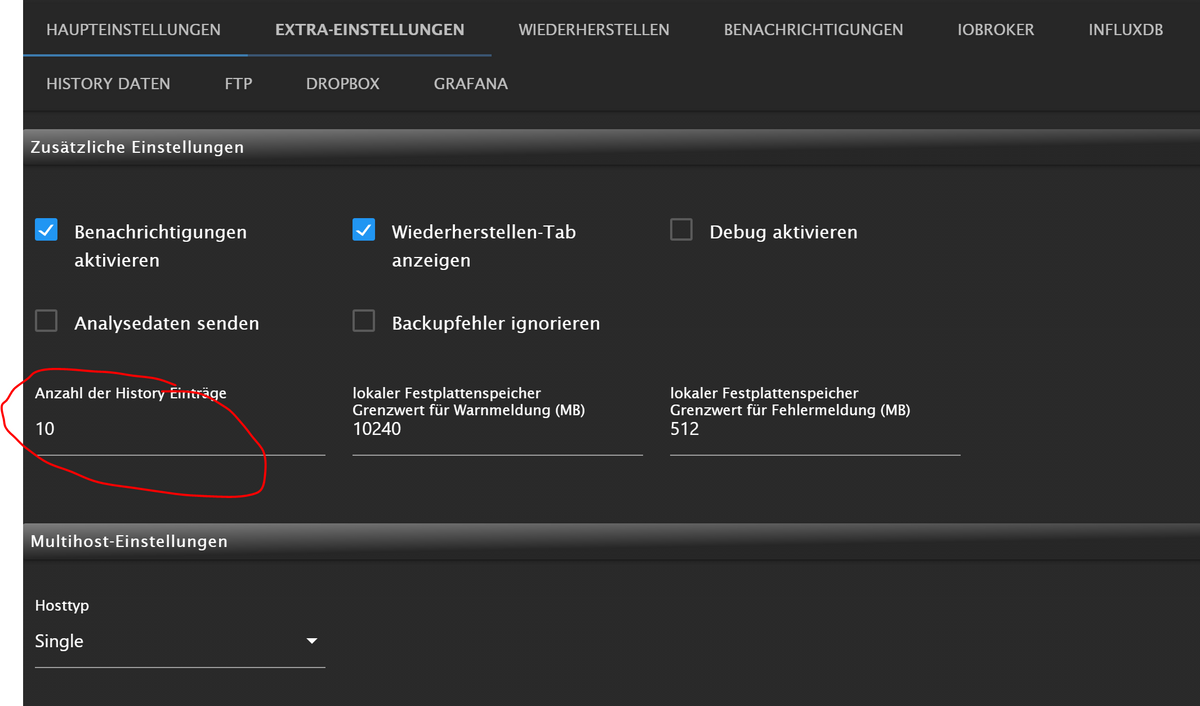This screenshot has height=706, width=1200.
Task: Tick the Analysedaten senden checkbox
Action: [x=46, y=321]
